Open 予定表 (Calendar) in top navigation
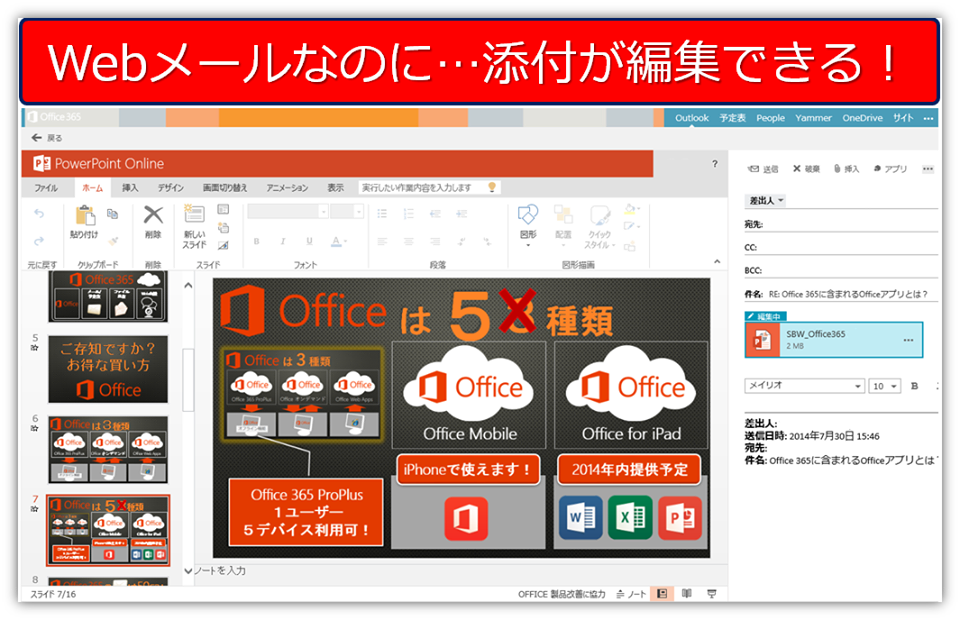The width and height of the screenshot is (960, 620). 732,118
